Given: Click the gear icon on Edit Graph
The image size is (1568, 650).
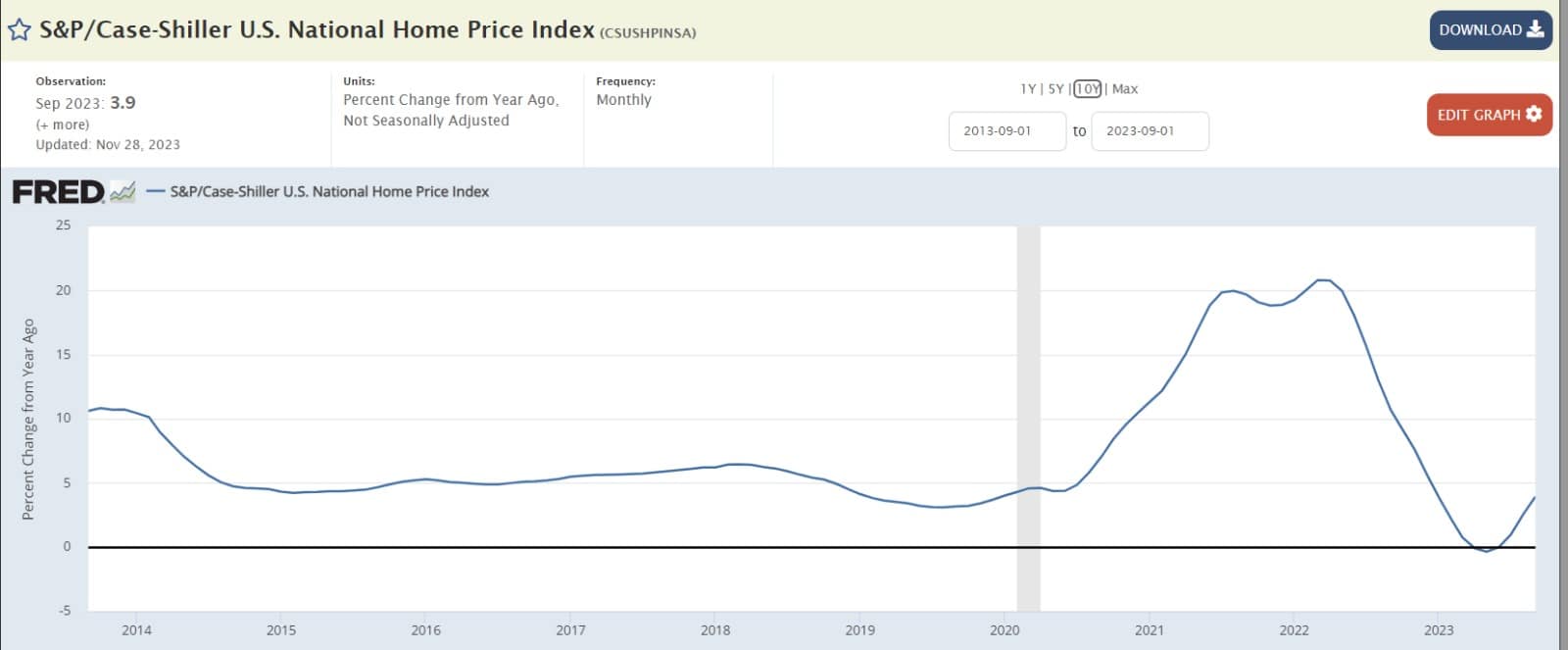Looking at the screenshot, I should [x=1534, y=114].
